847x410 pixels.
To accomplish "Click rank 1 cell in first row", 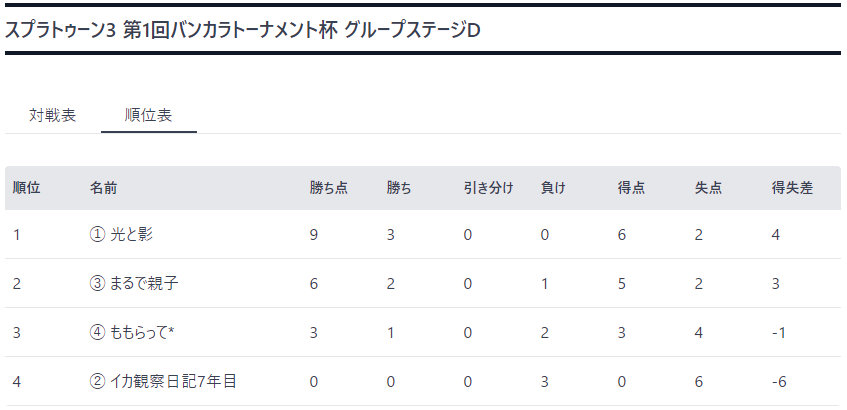I will coord(17,235).
